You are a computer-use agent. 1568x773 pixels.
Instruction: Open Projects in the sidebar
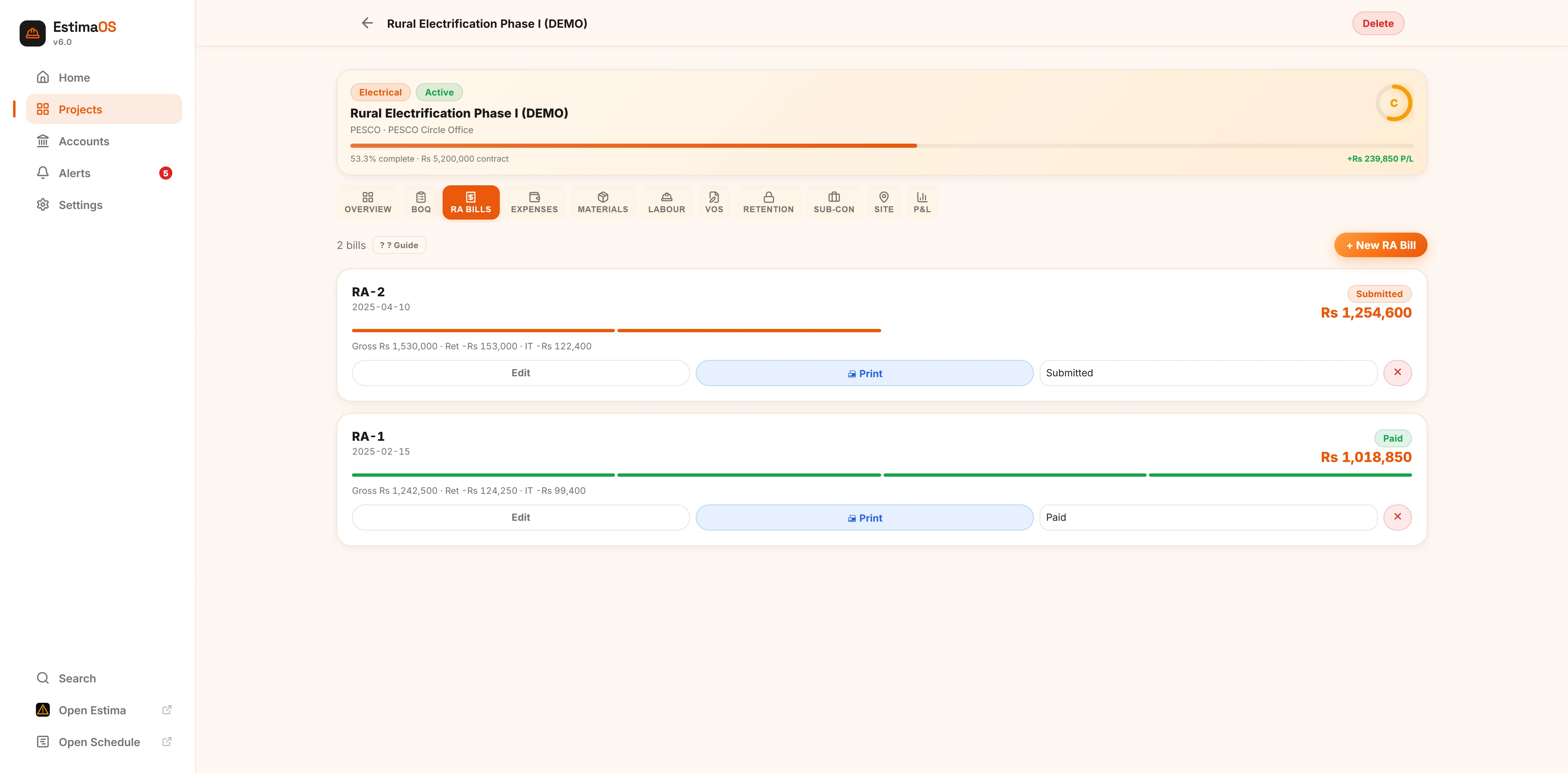coord(104,109)
